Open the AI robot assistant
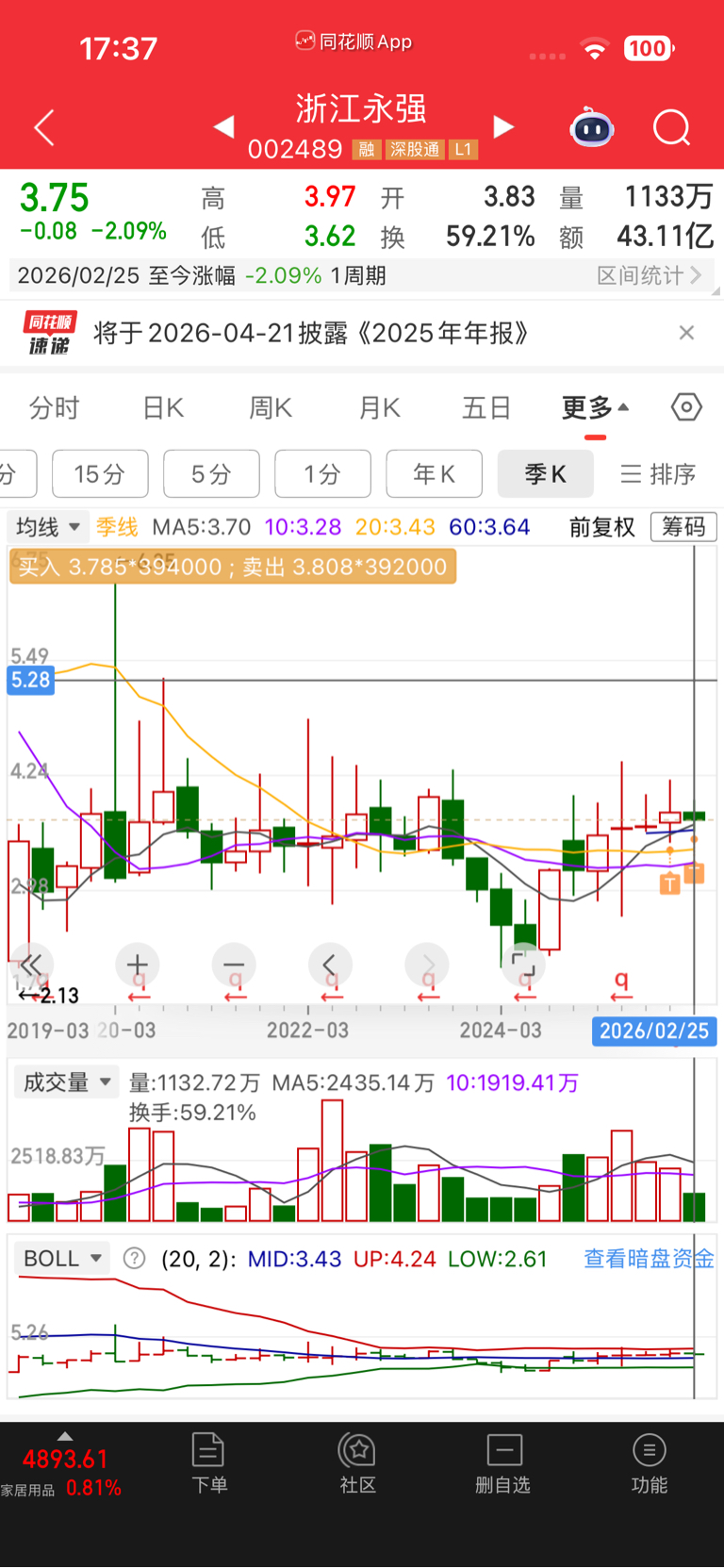 tap(592, 127)
